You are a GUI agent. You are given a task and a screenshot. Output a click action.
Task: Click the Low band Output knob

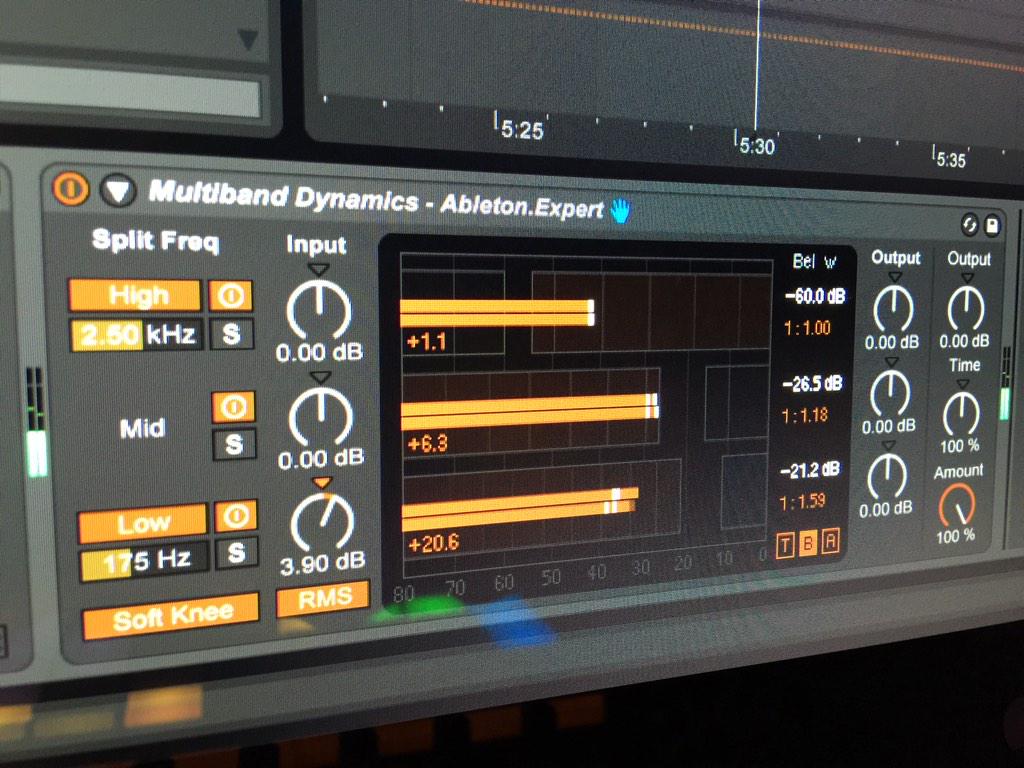pyautogui.click(x=887, y=476)
